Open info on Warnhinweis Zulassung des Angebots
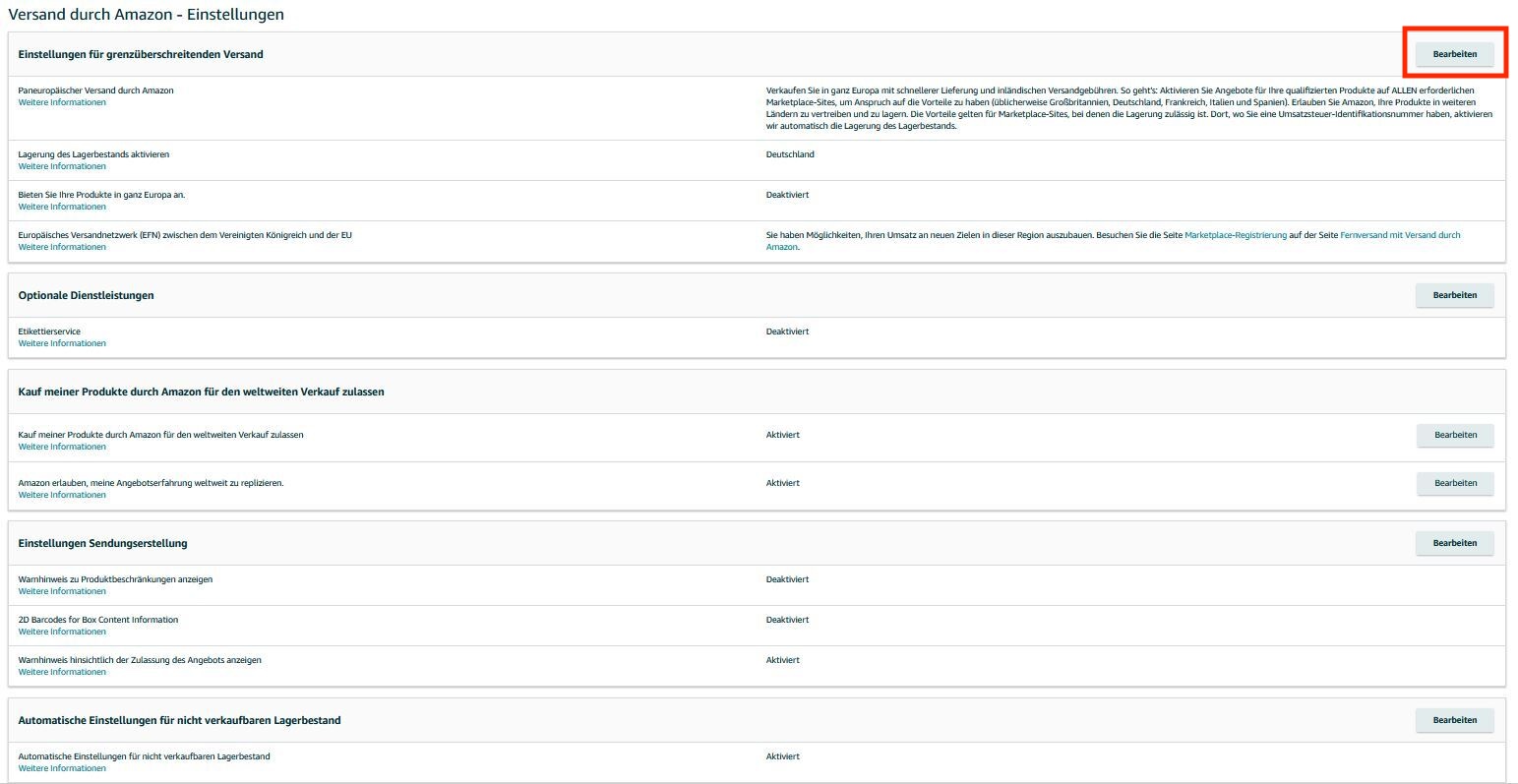Viewport: 1518px width, 784px height. [62, 672]
